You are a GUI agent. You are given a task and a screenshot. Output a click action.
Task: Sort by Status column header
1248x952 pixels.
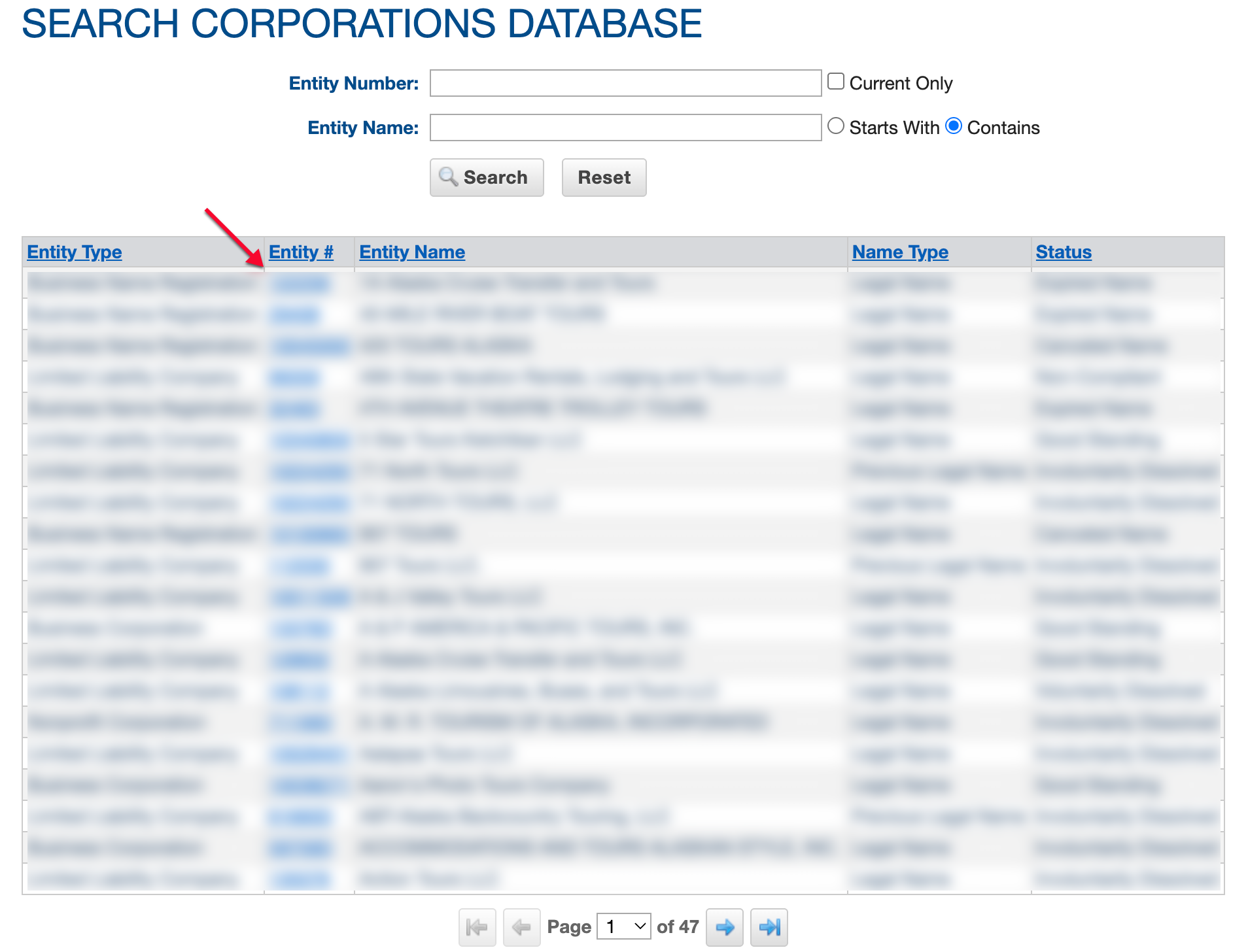[x=1064, y=252]
